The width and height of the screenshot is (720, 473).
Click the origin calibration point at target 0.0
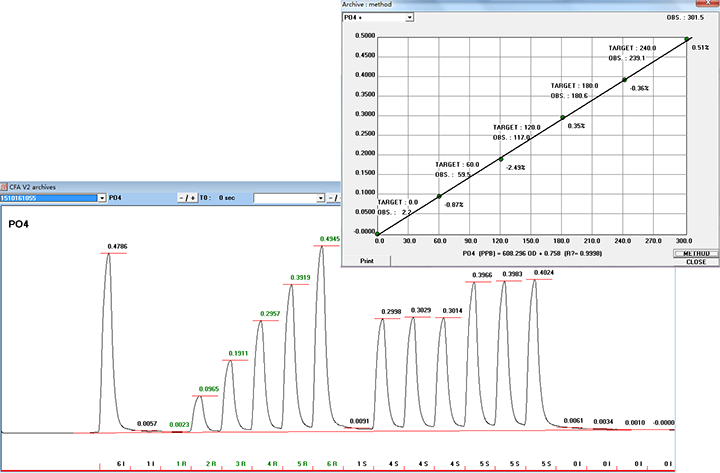[378, 233]
